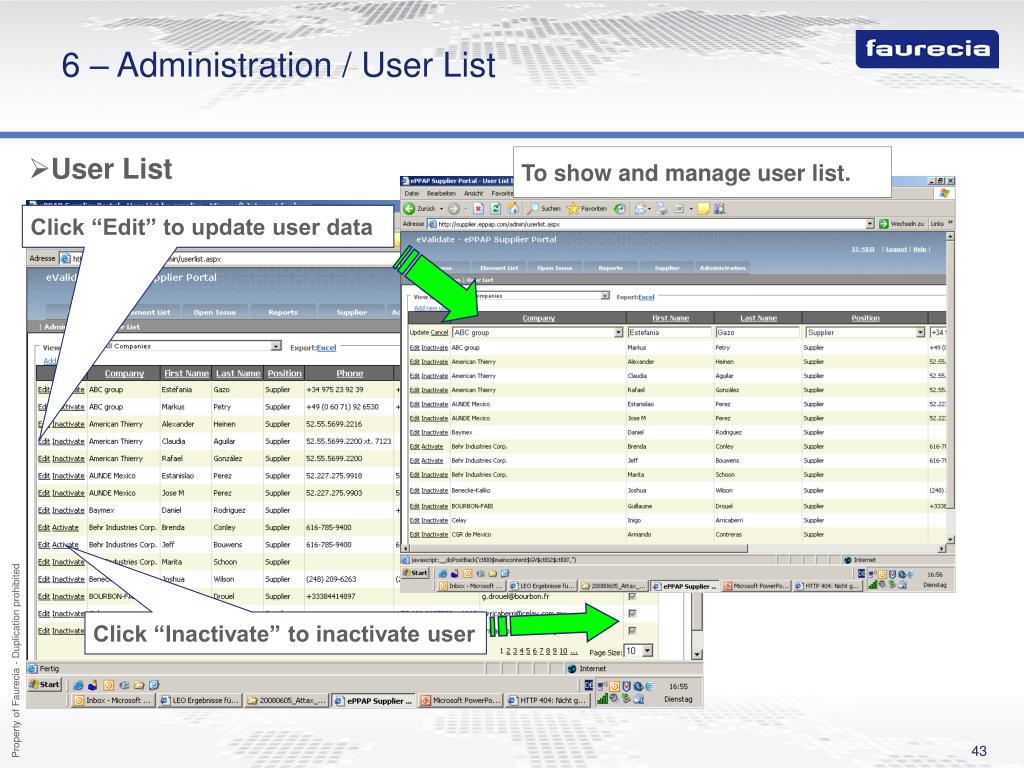The height and width of the screenshot is (768, 1024).
Task: Click the Start button on front window taskbar
Action: 415,573
